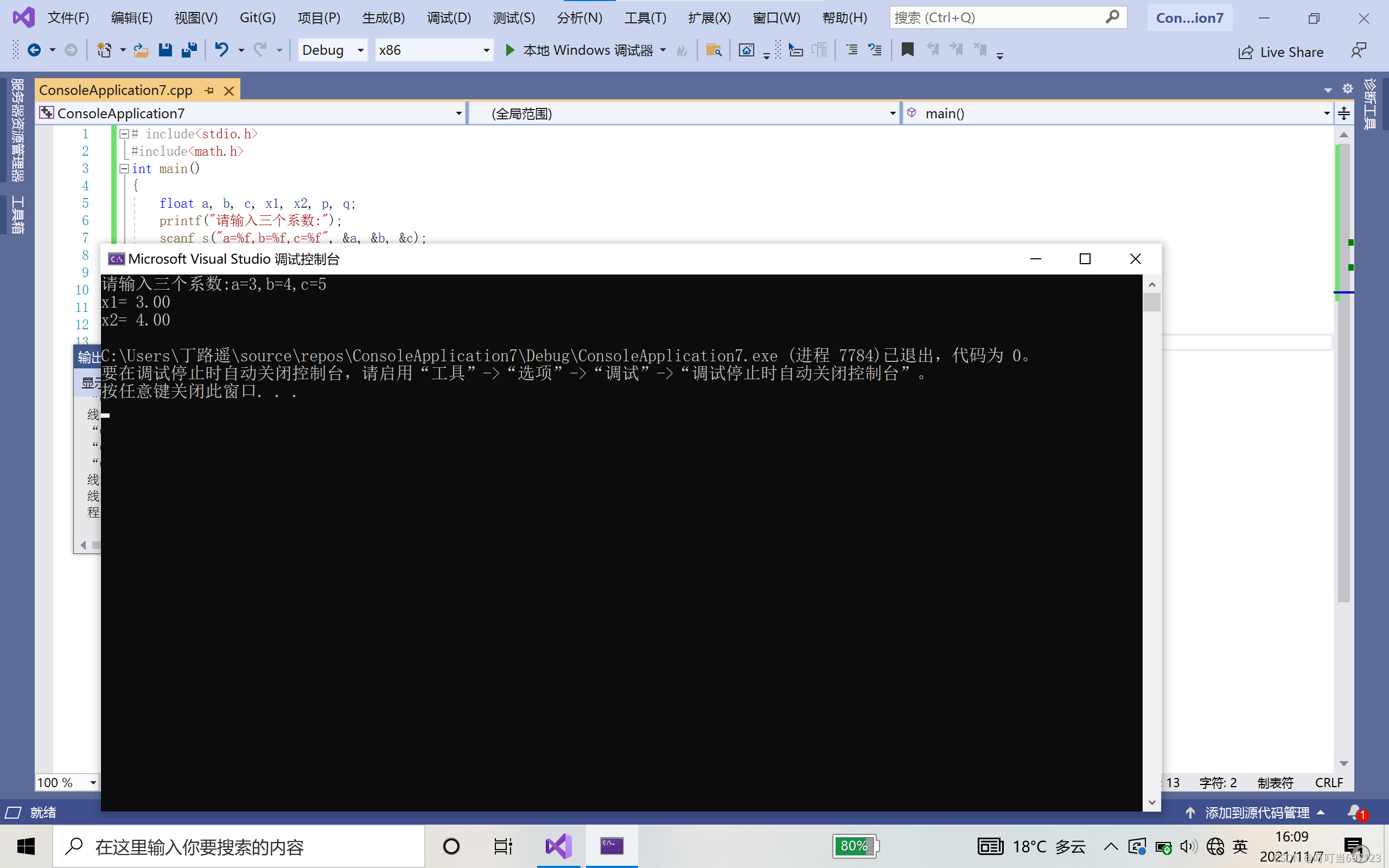Click the open file folder icon
This screenshot has width=1389, height=868.
click(x=141, y=50)
